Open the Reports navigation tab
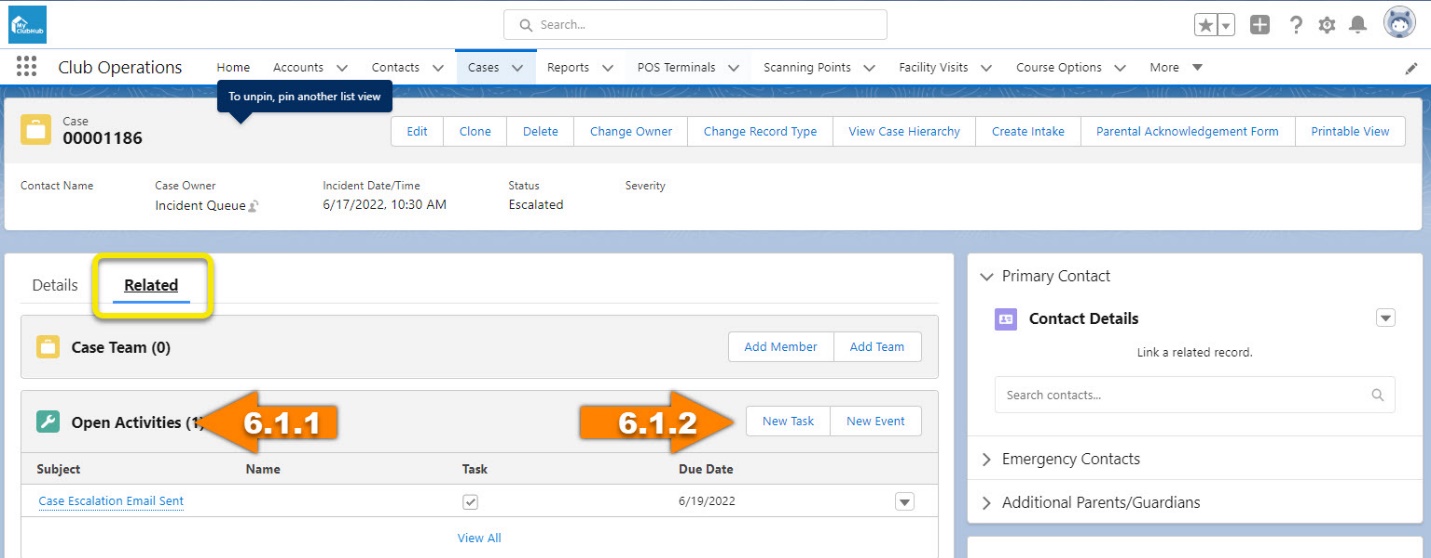The image size is (1431, 558). click(568, 67)
